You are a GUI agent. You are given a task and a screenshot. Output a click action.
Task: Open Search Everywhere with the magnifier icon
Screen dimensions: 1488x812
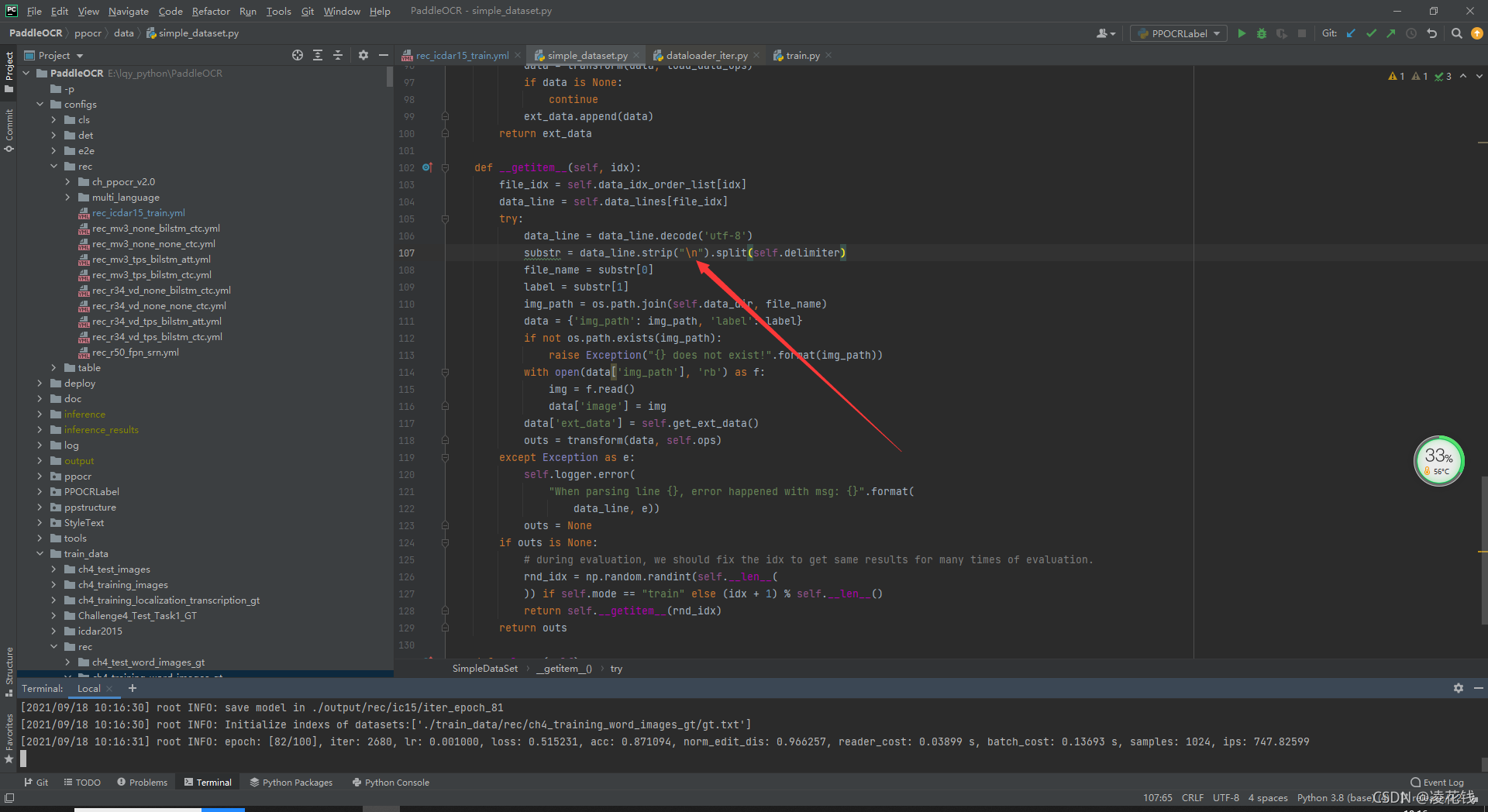tap(1455, 33)
